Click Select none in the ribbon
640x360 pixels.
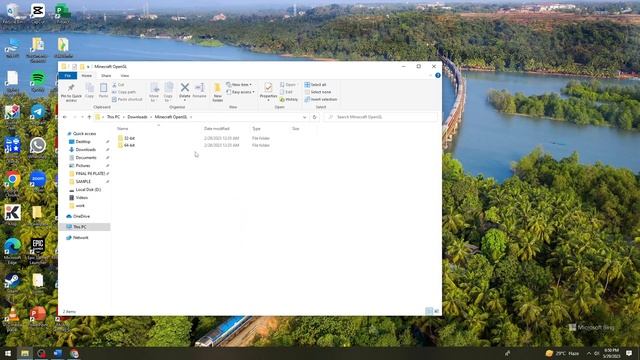[x=318, y=92]
